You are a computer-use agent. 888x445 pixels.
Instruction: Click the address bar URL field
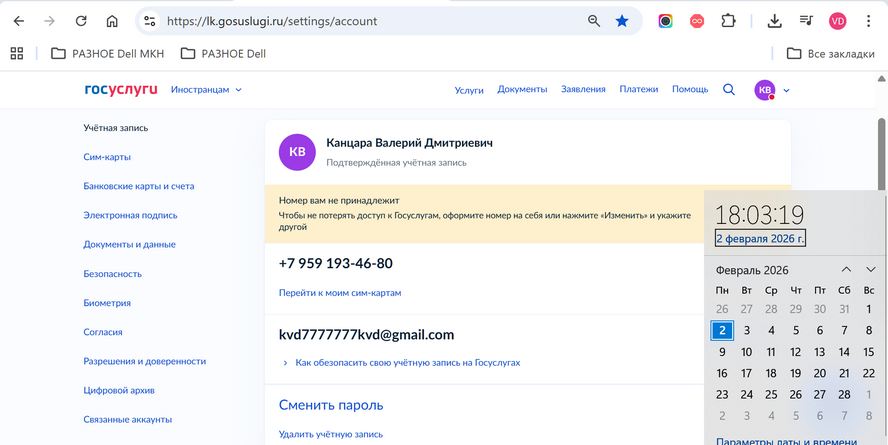click(x=374, y=22)
